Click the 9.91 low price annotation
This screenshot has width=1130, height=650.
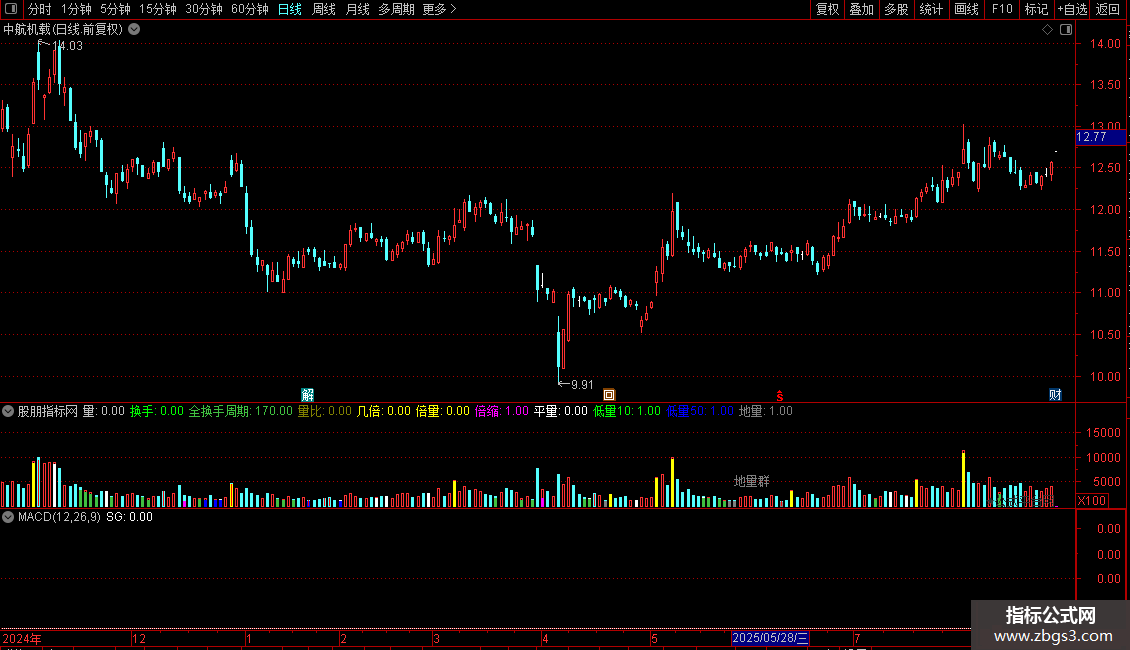582,385
